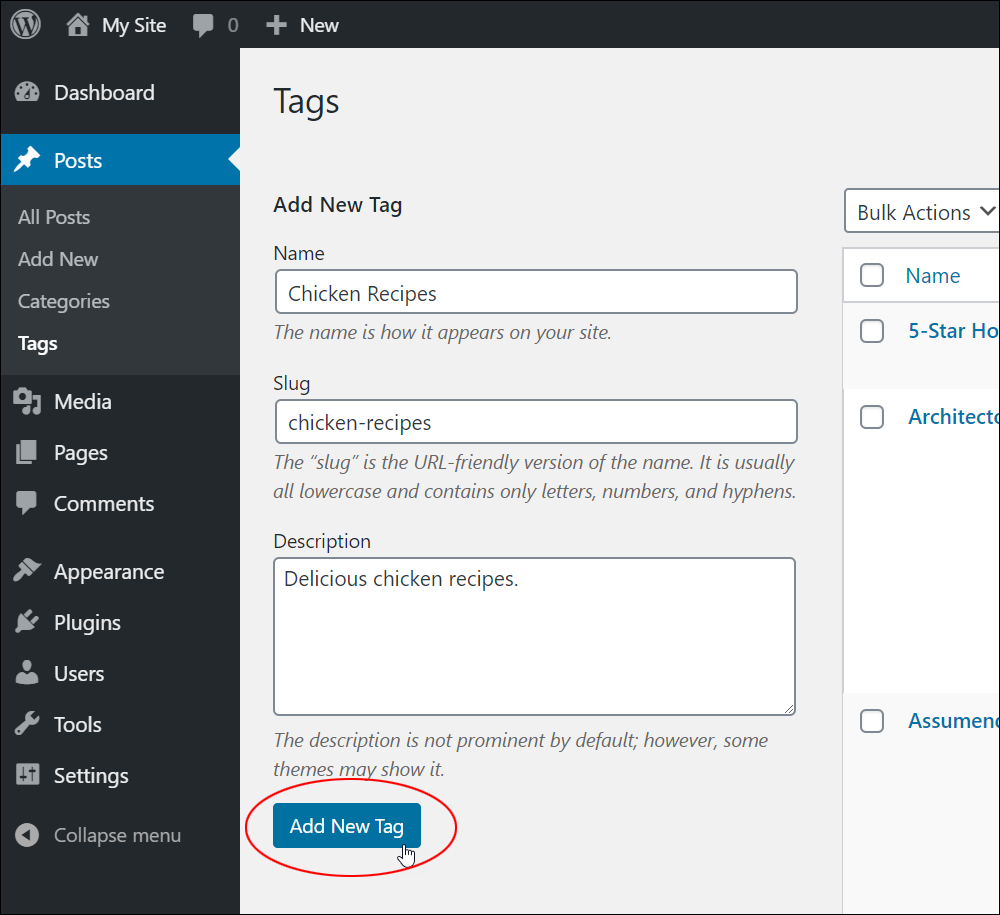Click the Appearance paintbrush icon

(27, 571)
